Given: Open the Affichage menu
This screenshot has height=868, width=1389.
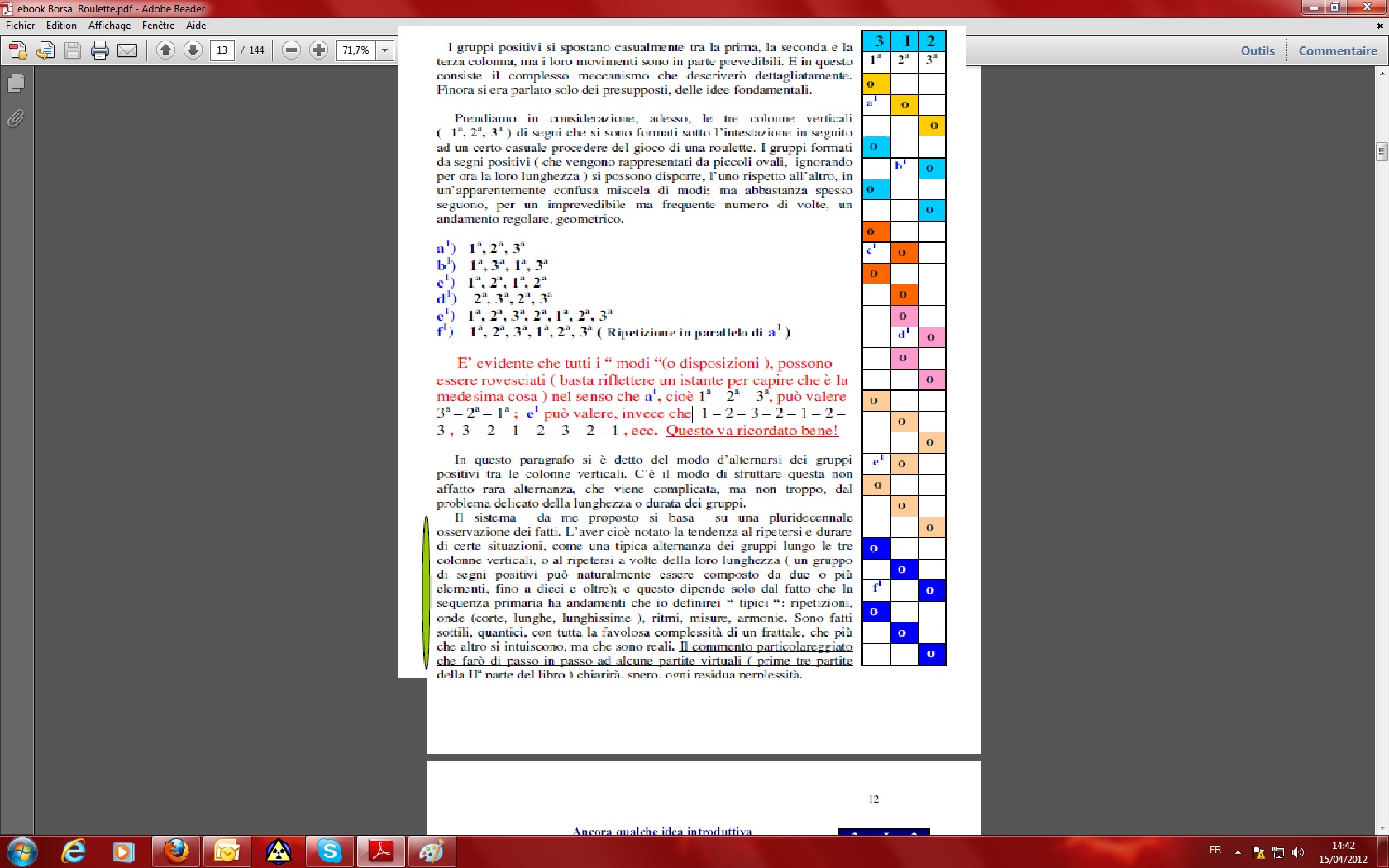Looking at the screenshot, I should pyautogui.click(x=109, y=26).
